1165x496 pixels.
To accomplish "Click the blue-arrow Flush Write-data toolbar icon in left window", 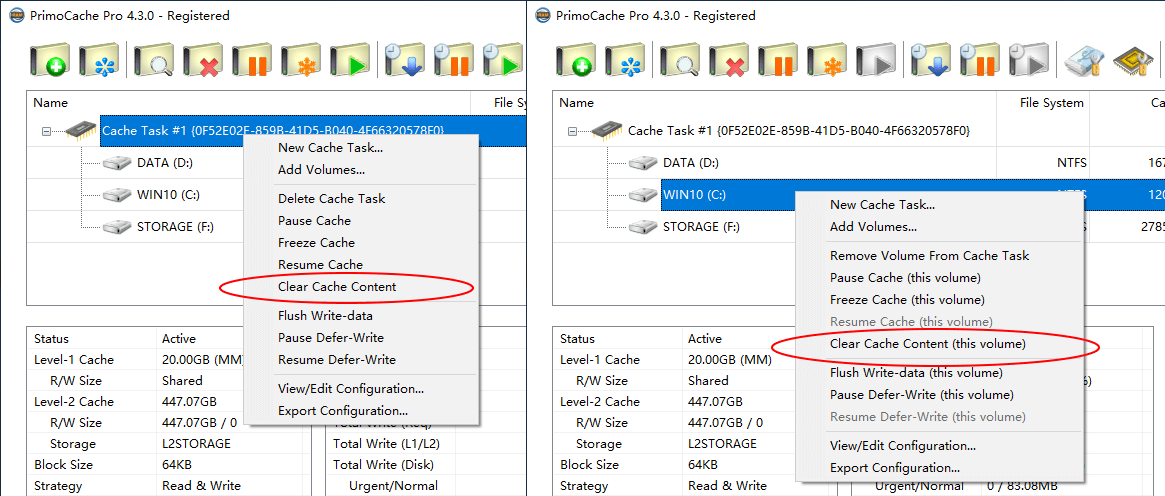I will pyautogui.click(x=404, y=60).
